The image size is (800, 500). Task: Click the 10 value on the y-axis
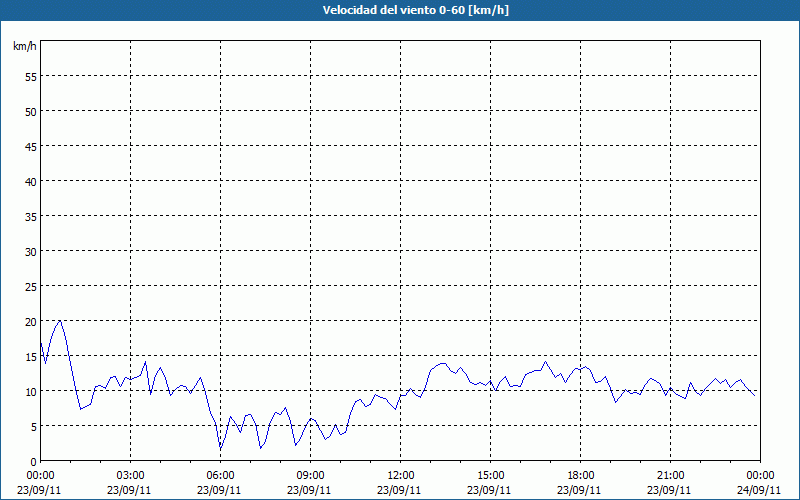click(31, 392)
